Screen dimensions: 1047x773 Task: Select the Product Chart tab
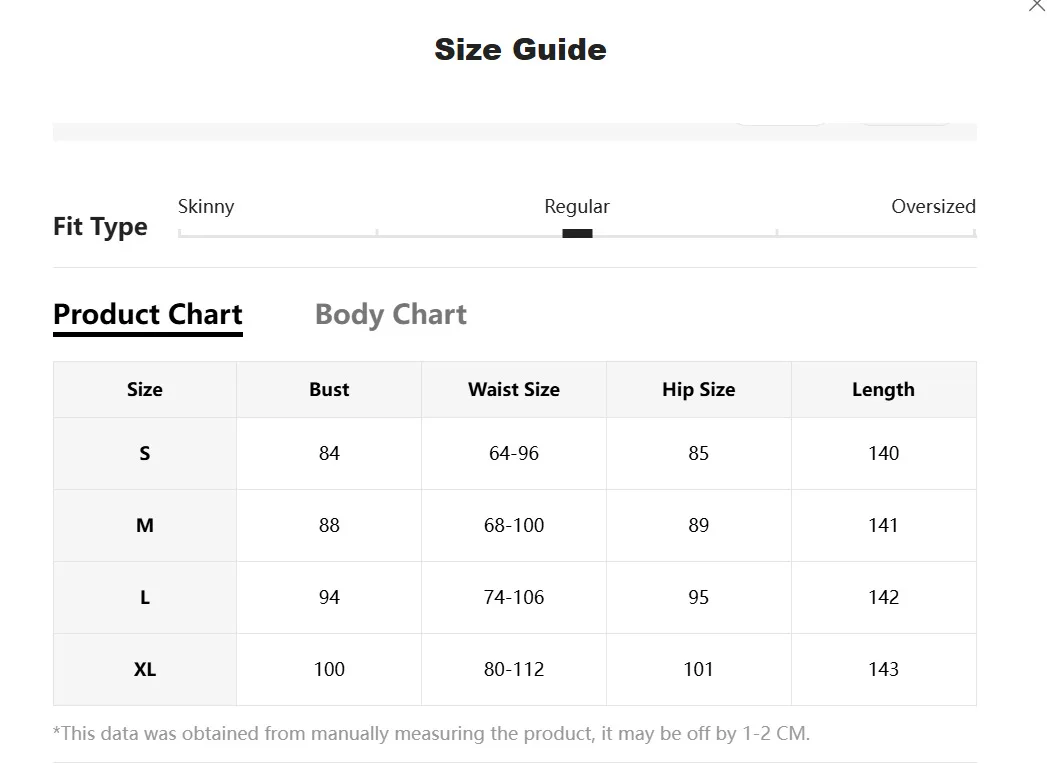[148, 314]
